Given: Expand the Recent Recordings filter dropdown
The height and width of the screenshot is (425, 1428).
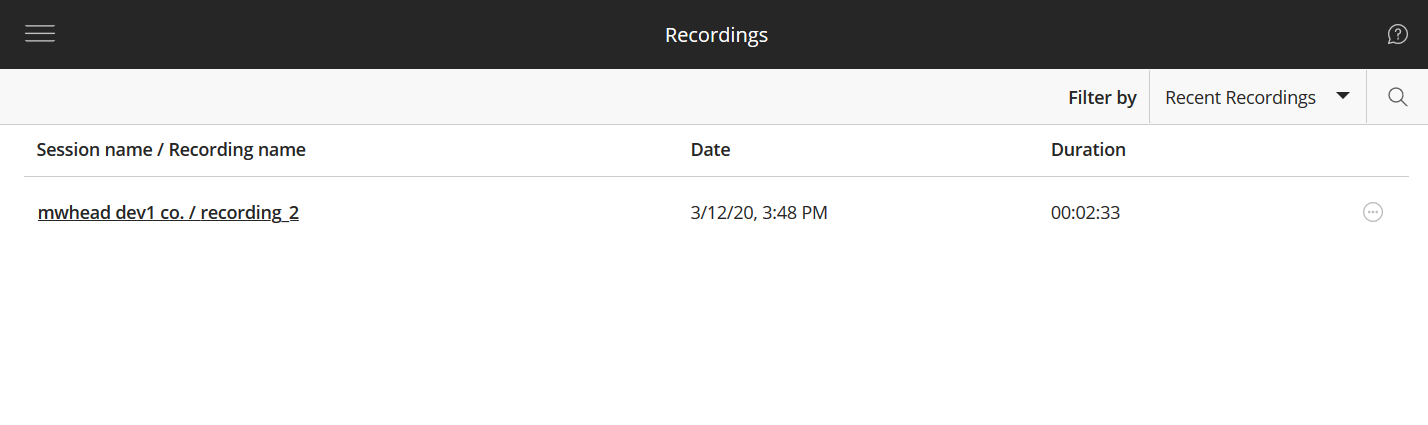Looking at the screenshot, I should tap(1257, 97).
